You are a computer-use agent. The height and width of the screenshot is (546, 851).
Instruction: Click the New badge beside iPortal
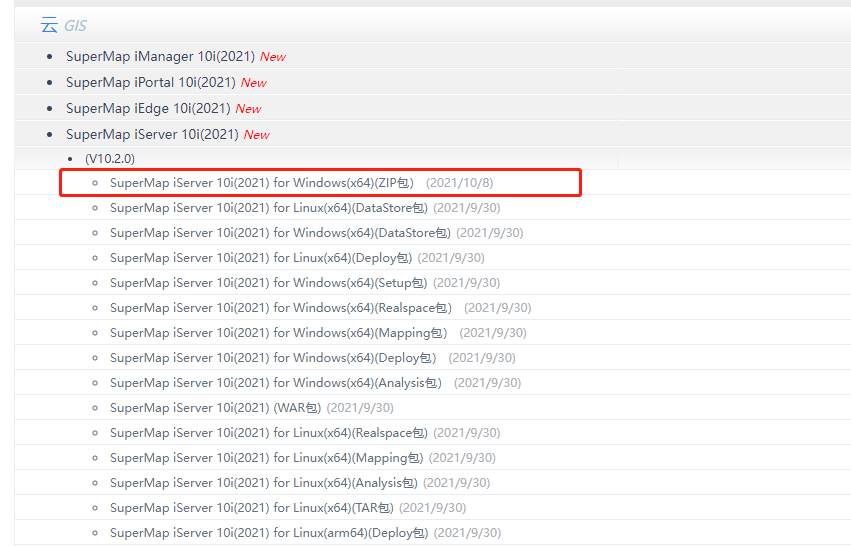(x=254, y=83)
